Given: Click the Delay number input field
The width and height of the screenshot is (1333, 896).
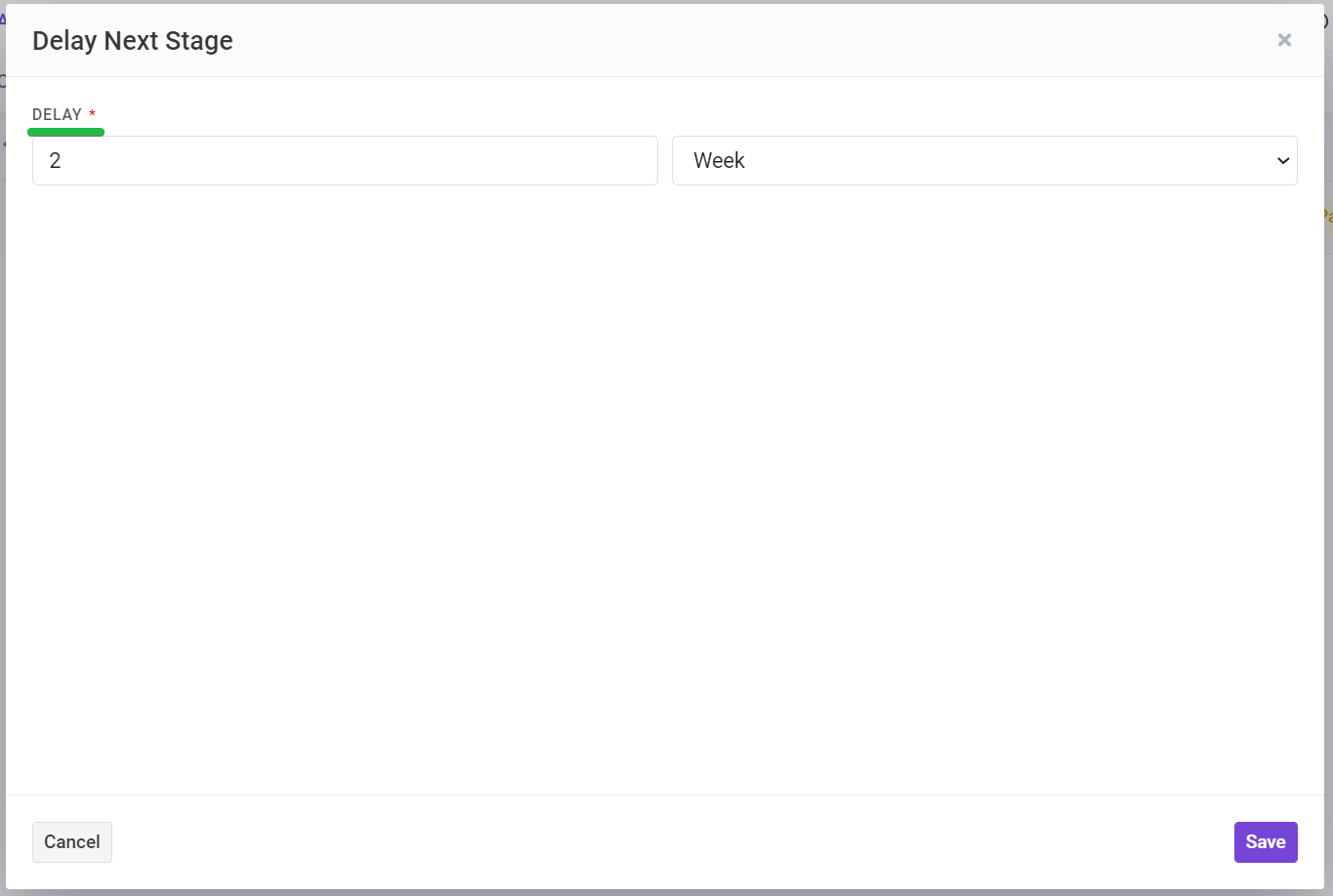Looking at the screenshot, I should point(345,160).
